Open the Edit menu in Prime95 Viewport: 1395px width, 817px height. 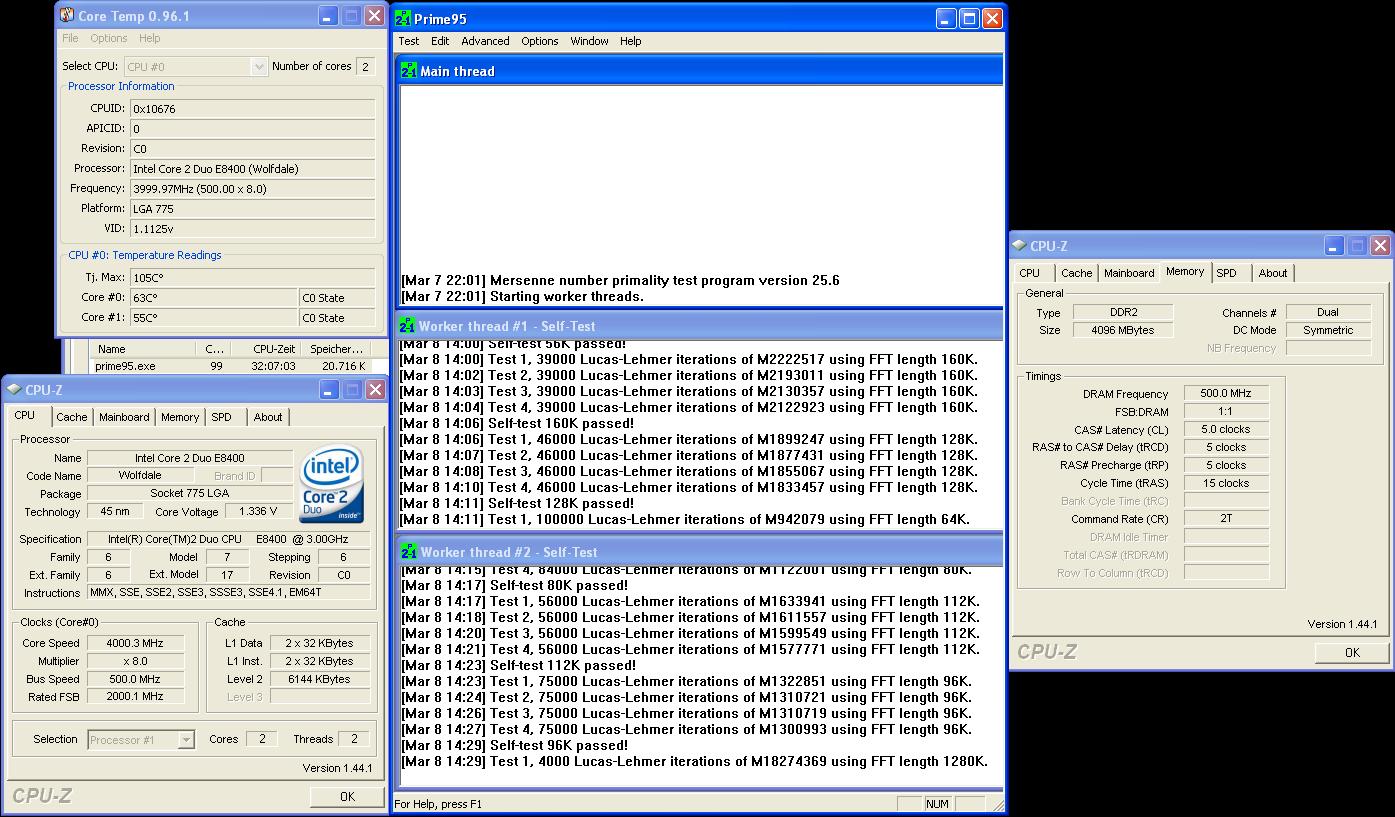click(440, 41)
